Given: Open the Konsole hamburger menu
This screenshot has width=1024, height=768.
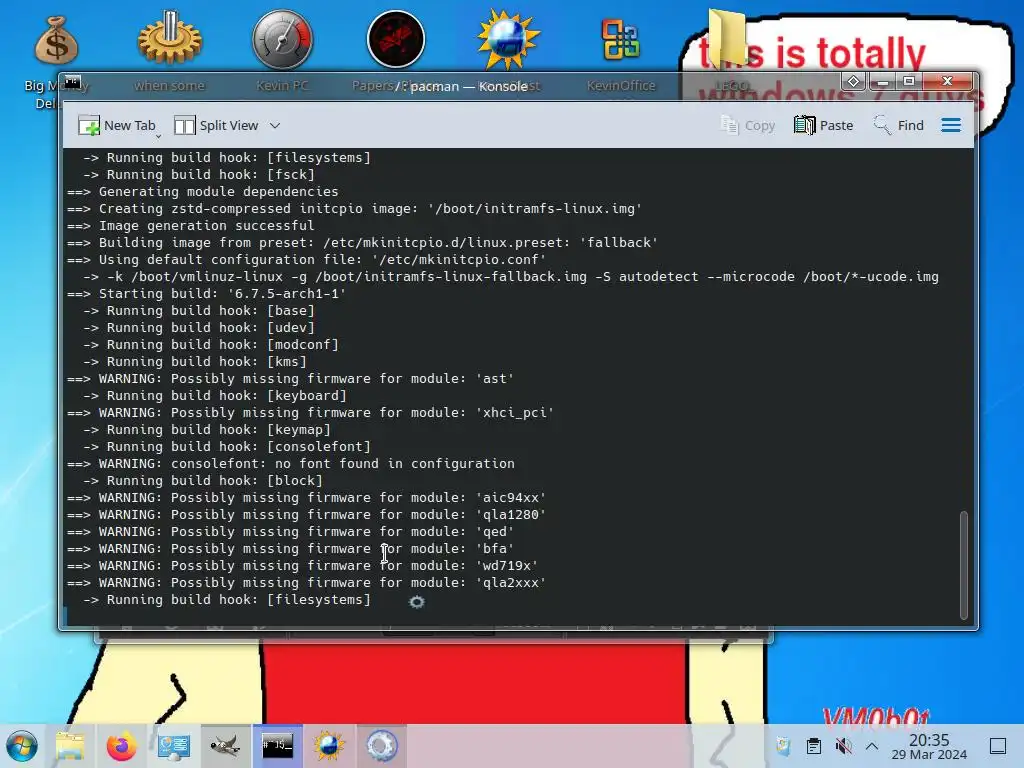Looking at the screenshot, I should coord(951,125).
